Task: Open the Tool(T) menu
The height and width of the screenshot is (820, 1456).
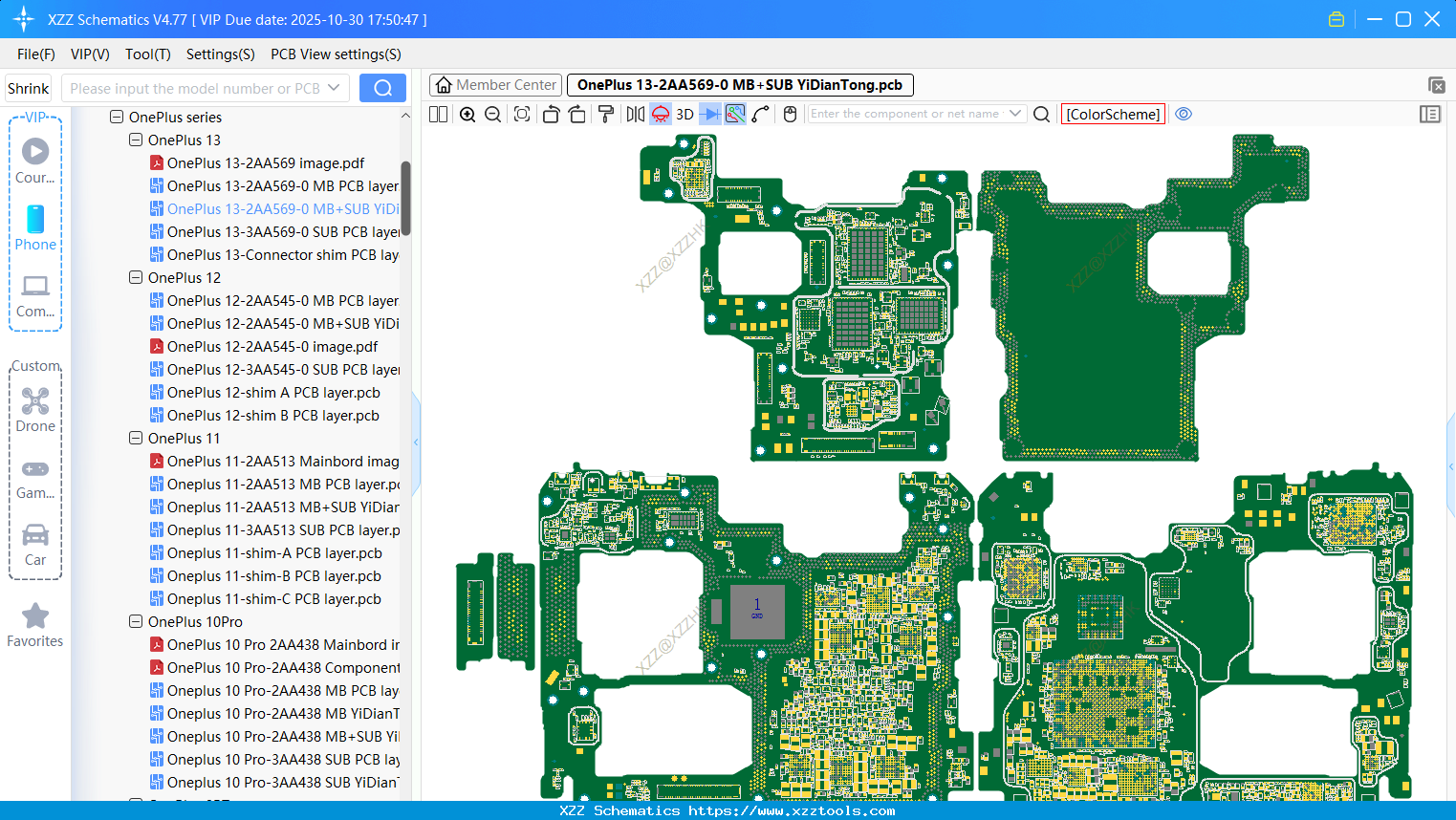Action: click(x=148, y=54)
